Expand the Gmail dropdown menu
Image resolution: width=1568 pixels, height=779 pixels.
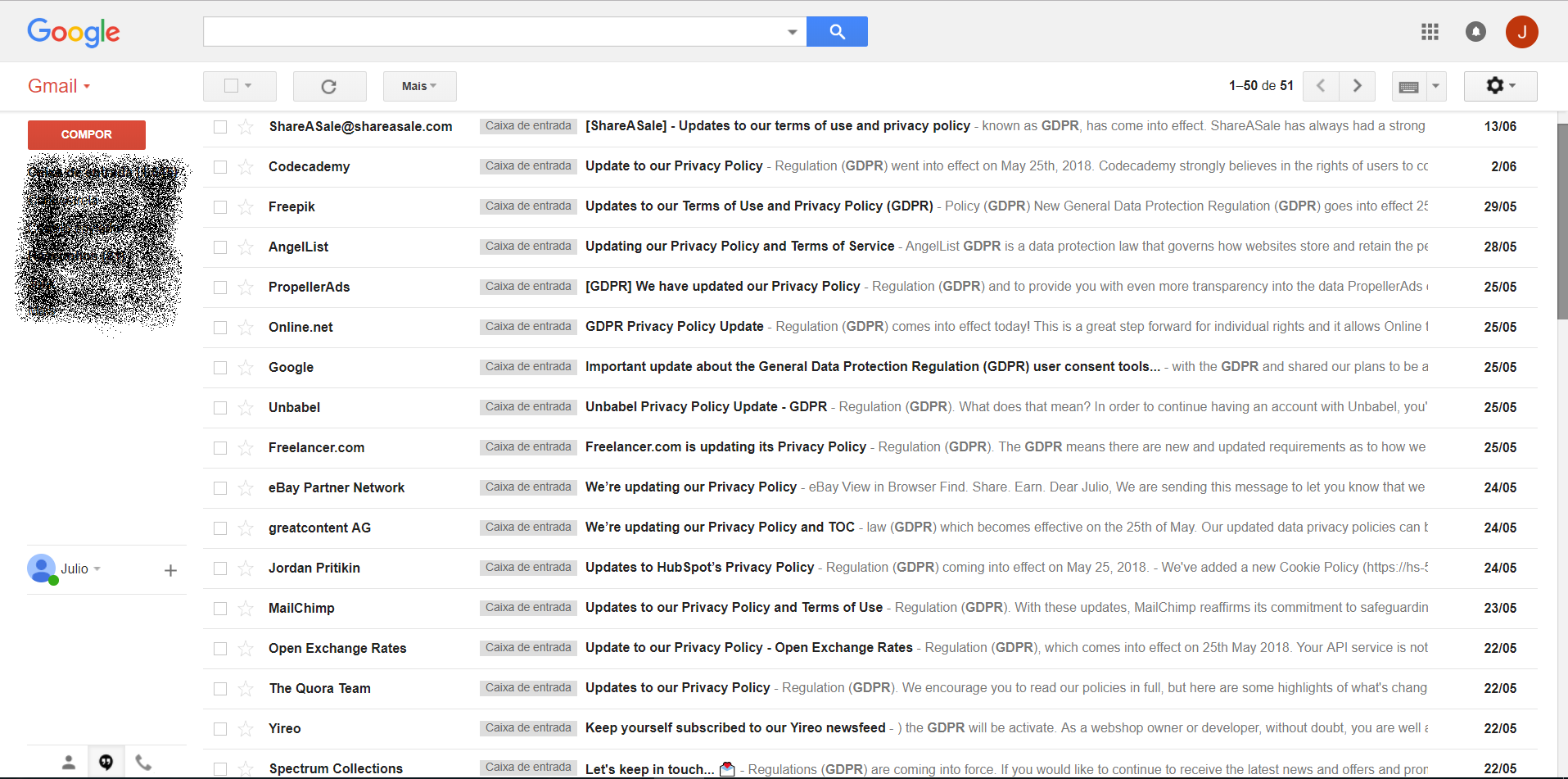click(x=59, y=86)
